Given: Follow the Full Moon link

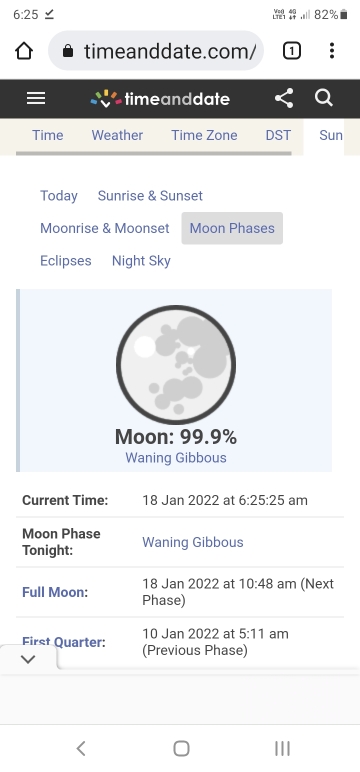Looking at the screenshot, I should click(x=53, y=592).
